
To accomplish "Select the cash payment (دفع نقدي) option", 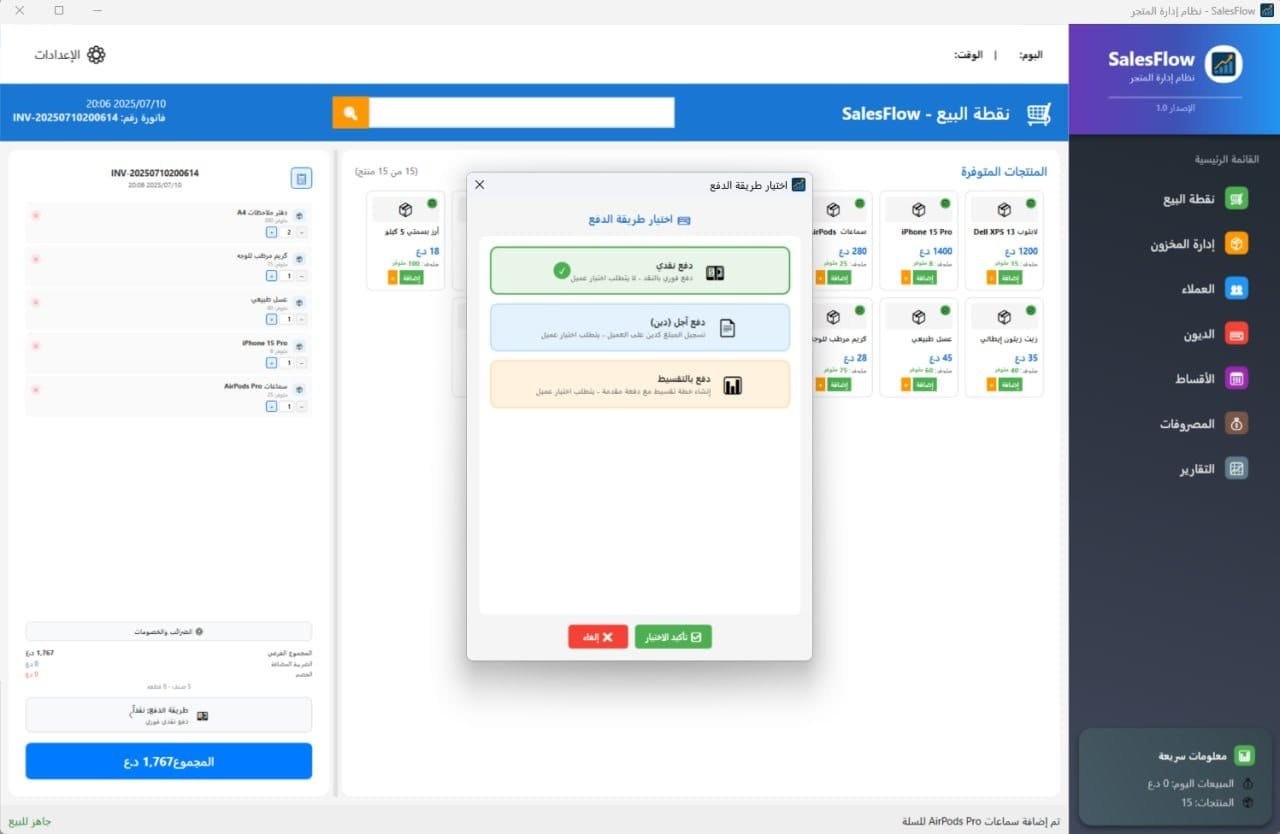I will point(639,271).
